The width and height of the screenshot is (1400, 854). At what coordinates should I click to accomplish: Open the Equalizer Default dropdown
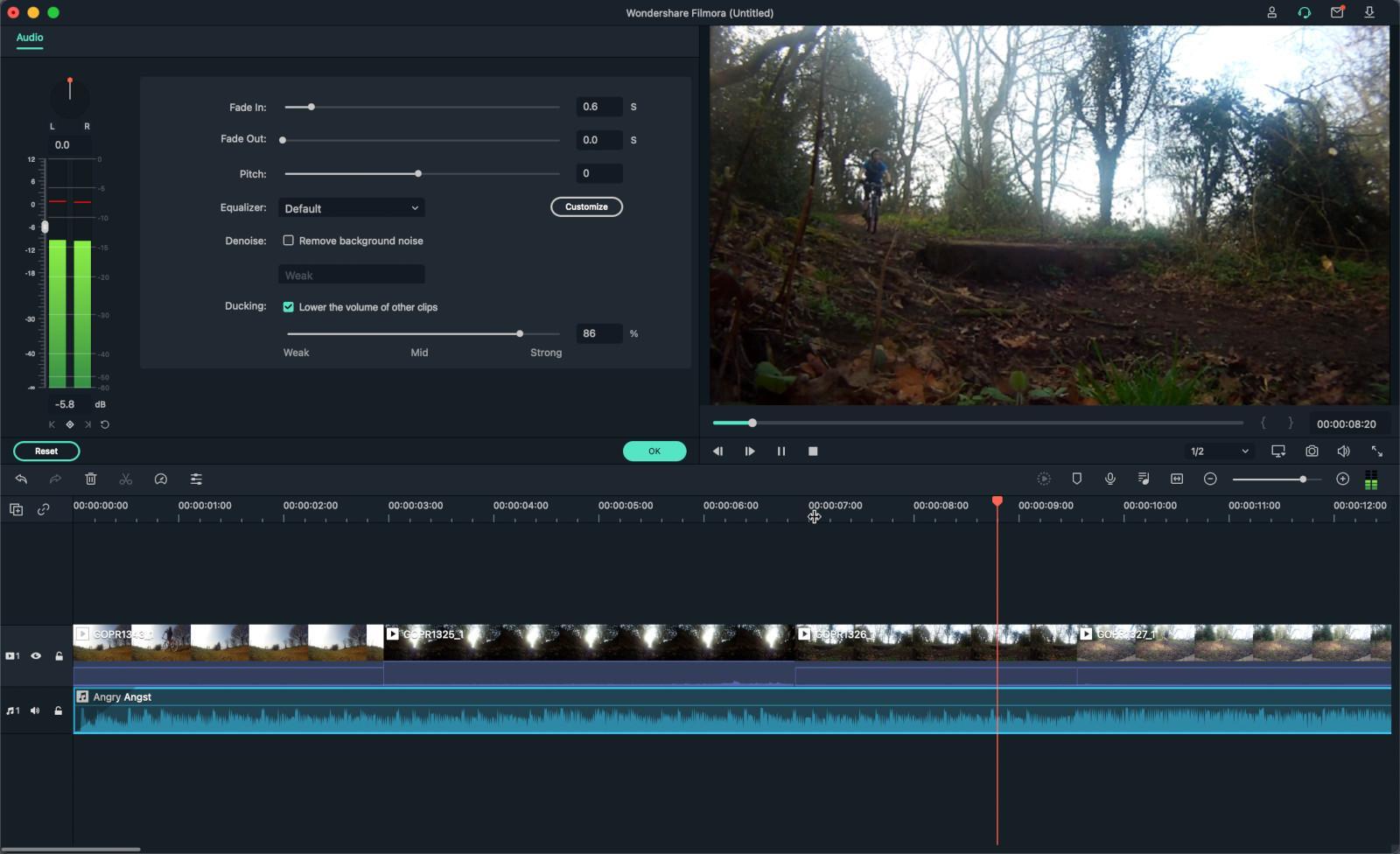[x=352, y=208]
